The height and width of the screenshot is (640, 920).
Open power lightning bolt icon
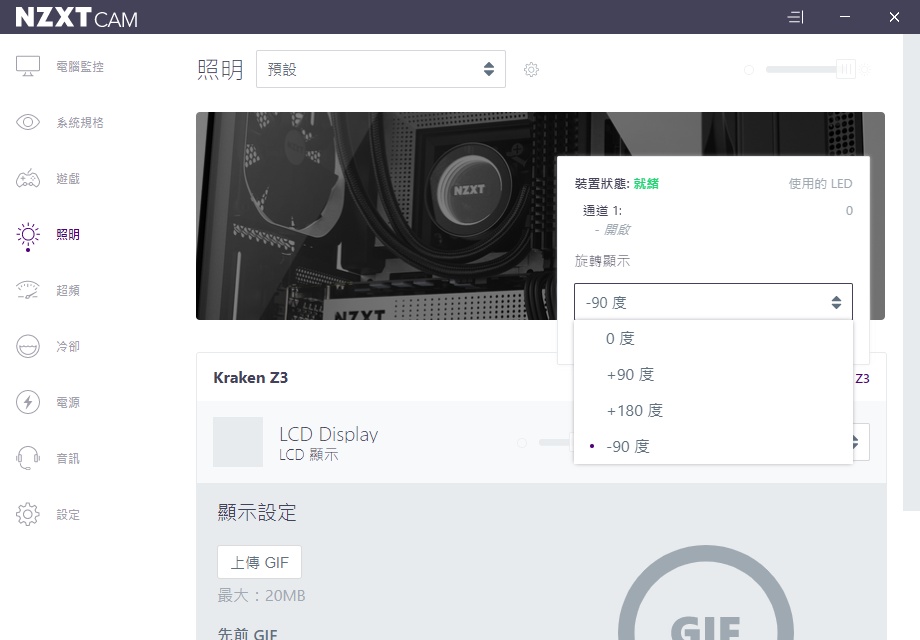28,402
